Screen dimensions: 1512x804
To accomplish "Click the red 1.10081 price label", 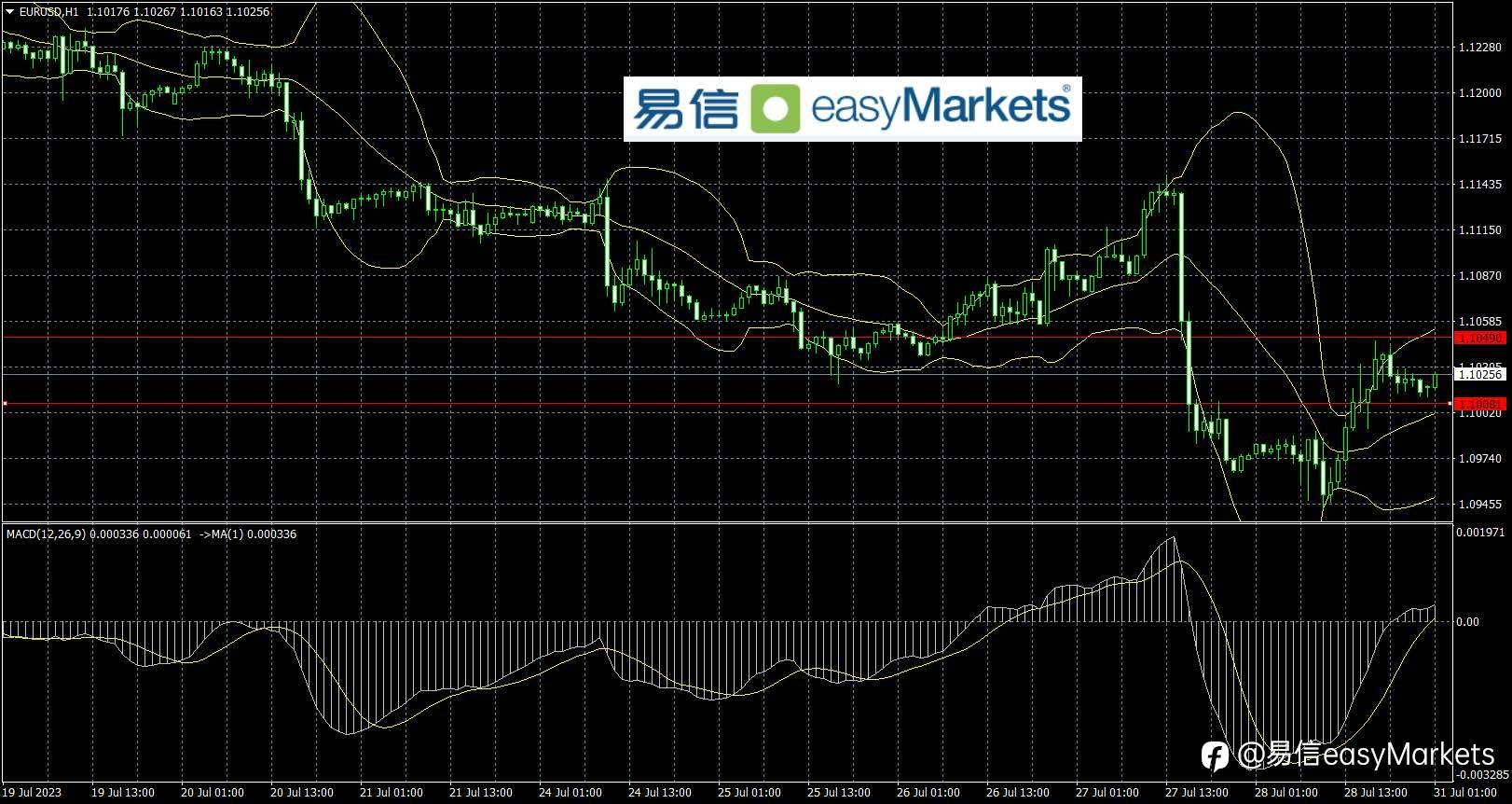I will [x=1479, y=404].
